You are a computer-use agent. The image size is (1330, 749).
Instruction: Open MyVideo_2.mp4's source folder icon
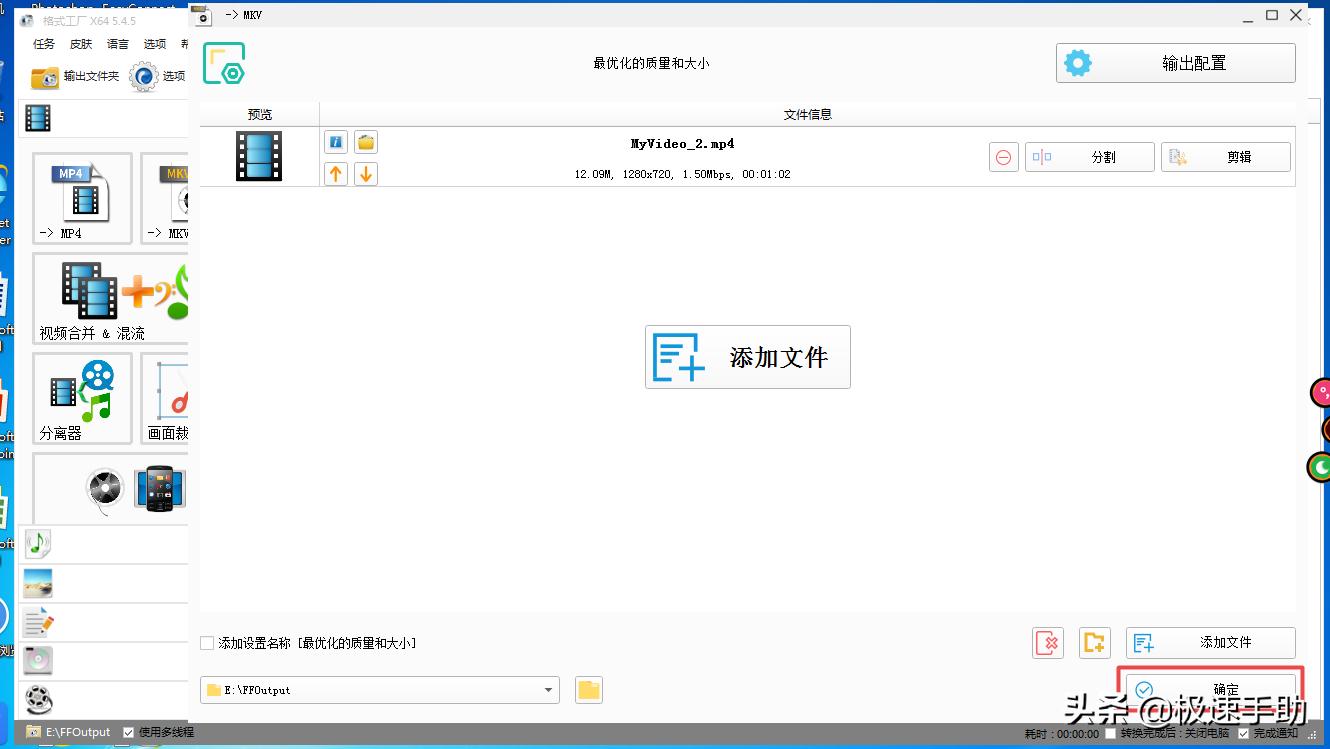(x=365, y=141)
